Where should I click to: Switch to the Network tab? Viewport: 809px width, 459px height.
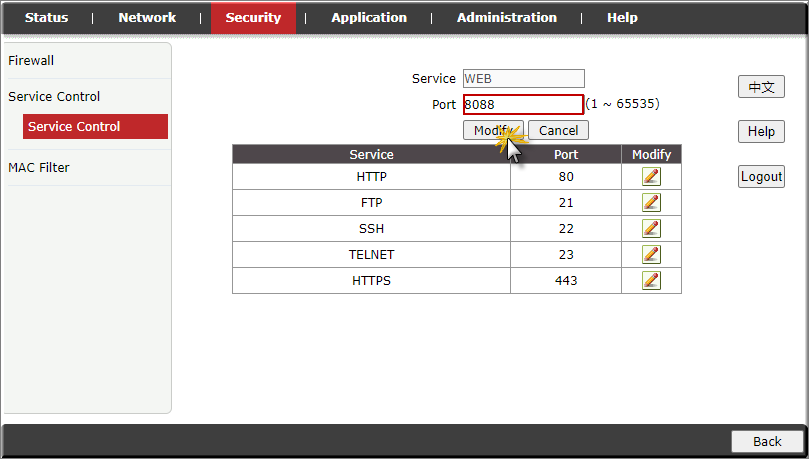pos(147,17)
